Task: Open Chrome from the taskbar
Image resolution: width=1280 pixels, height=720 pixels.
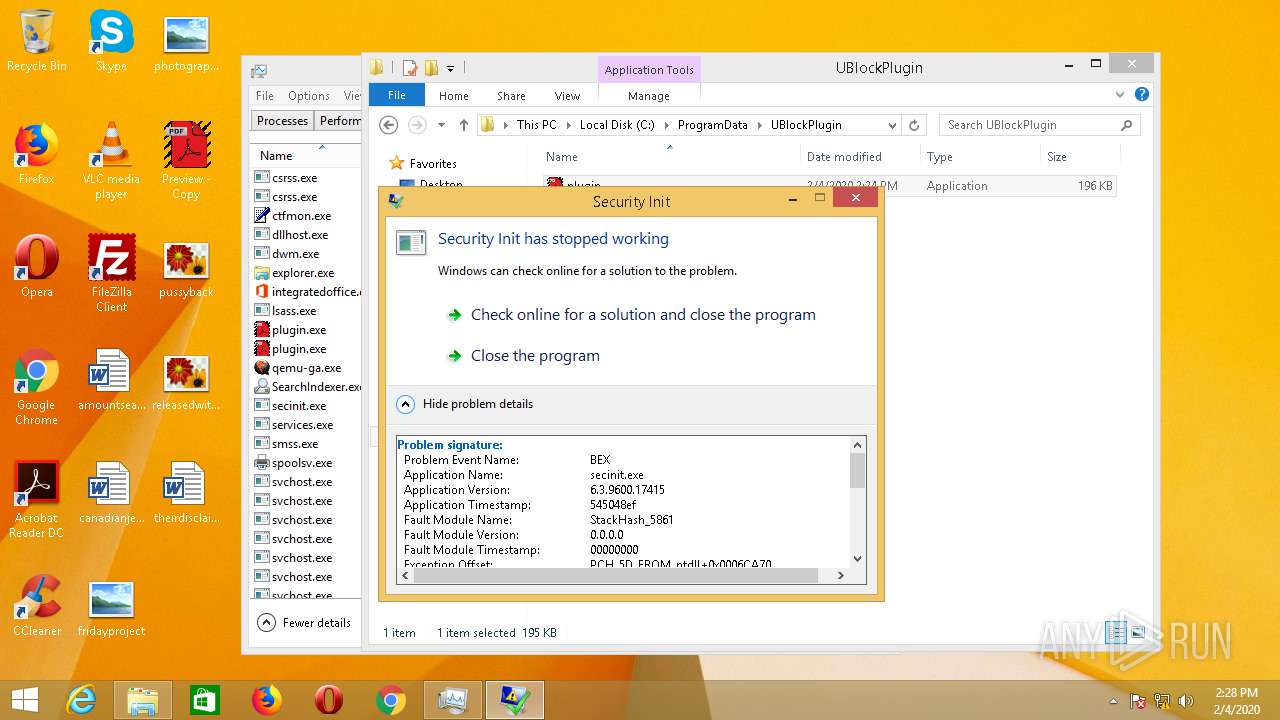Action: 391,700
